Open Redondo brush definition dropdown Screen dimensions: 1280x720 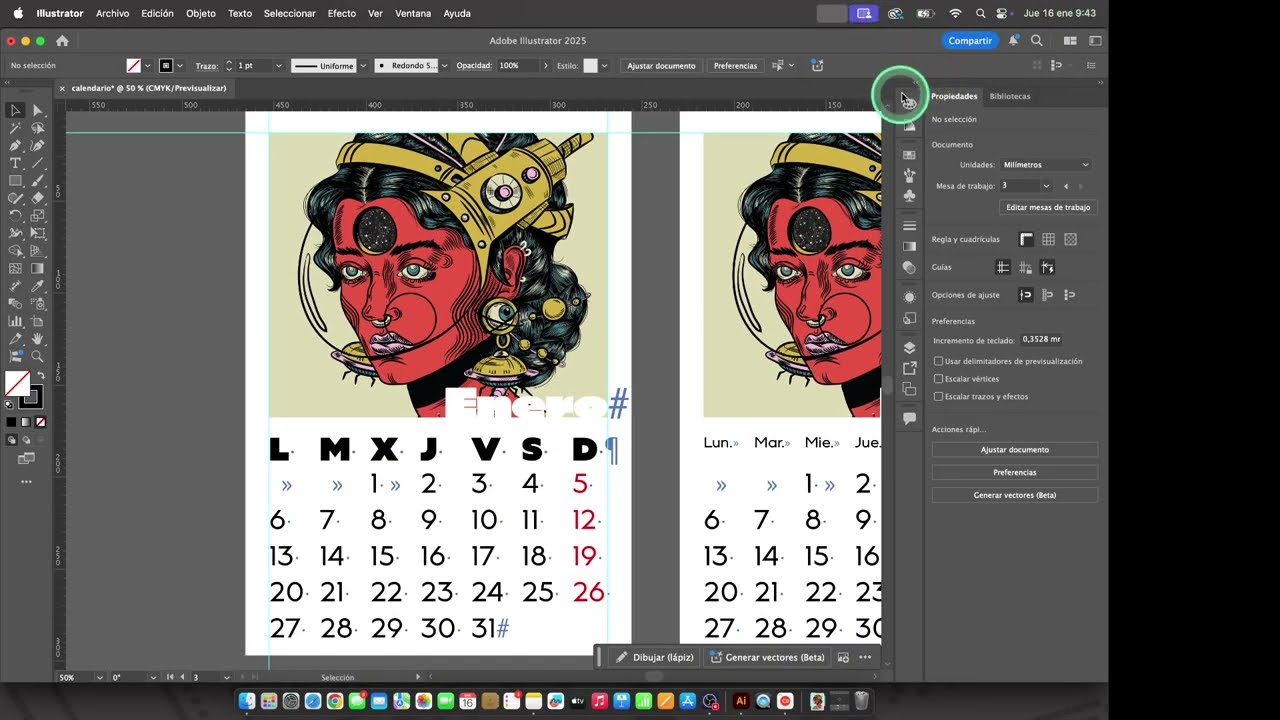click(446, 66)
